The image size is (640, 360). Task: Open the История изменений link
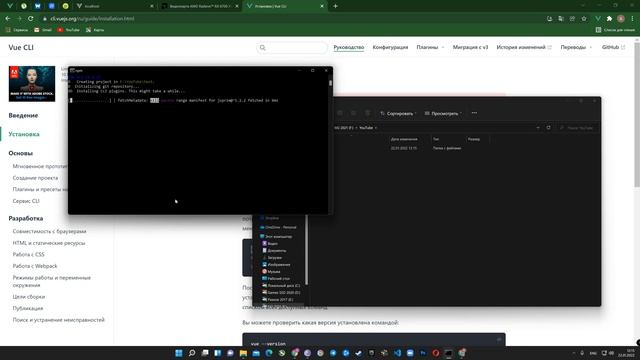tap(524, 47)
